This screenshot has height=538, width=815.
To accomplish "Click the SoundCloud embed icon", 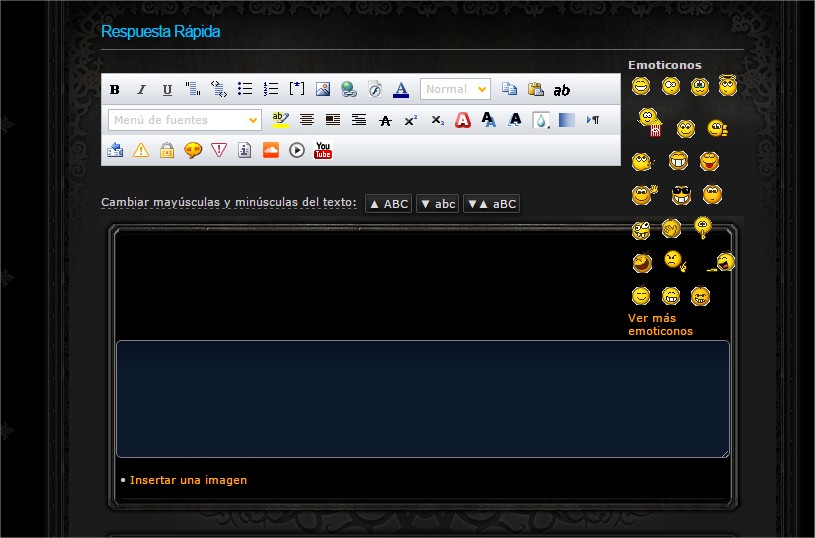I will click(x=271, y=151).
